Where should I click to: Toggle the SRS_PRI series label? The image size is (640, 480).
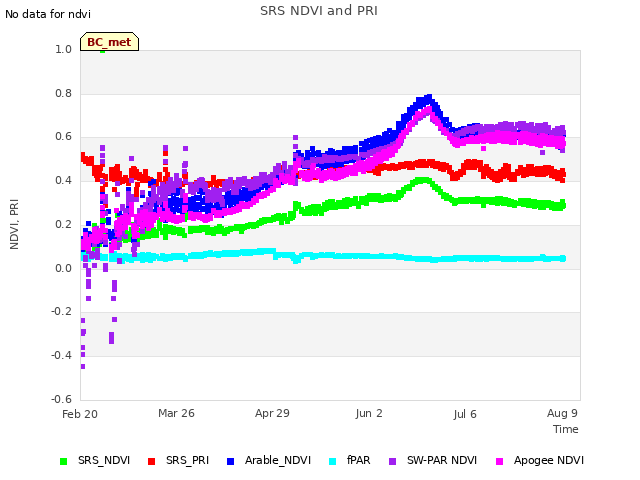point(187,460)
